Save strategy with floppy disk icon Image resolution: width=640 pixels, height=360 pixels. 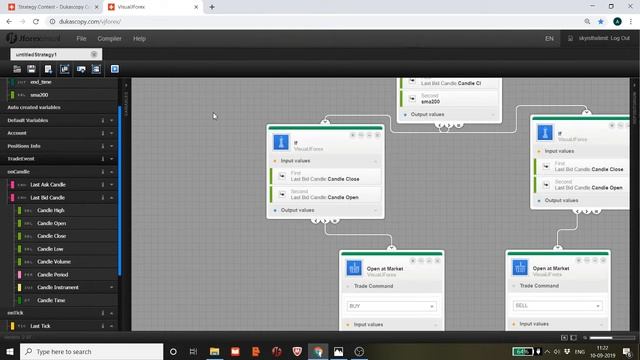[31, 69]
